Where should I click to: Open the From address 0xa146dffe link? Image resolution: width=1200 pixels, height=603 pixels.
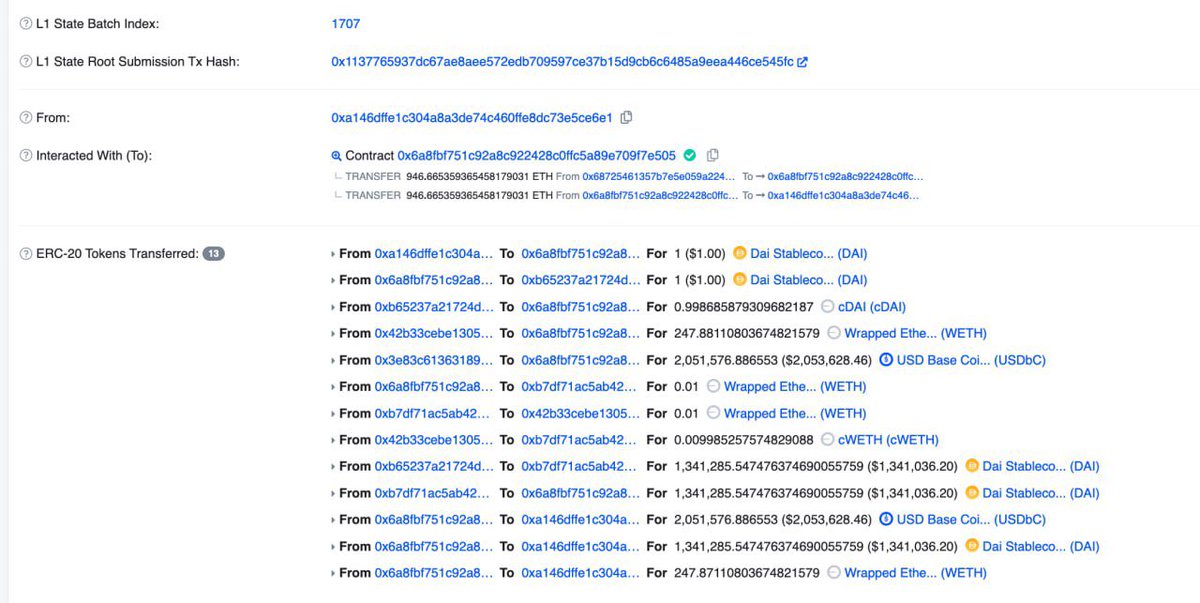(471, 117)
